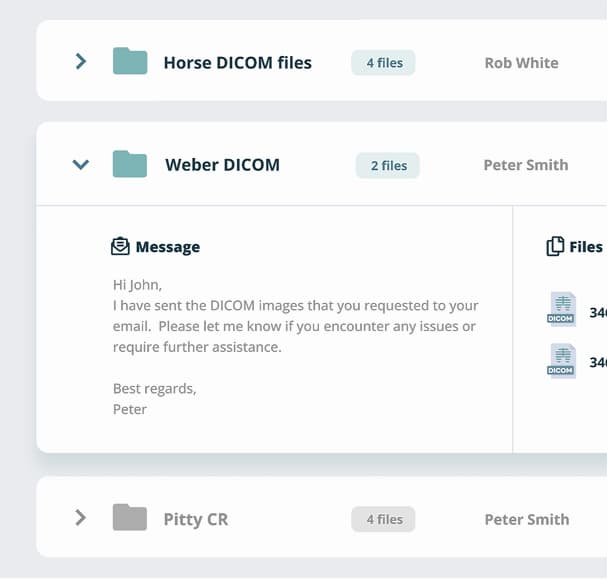Open the second DICOM file icon

pyautogui.click(x=561, y=360)
